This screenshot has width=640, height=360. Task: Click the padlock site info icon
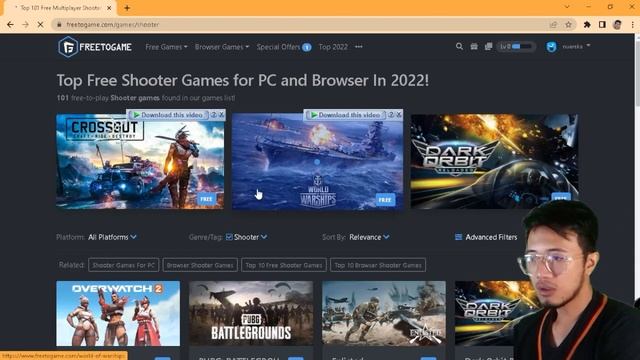(59, 24)
